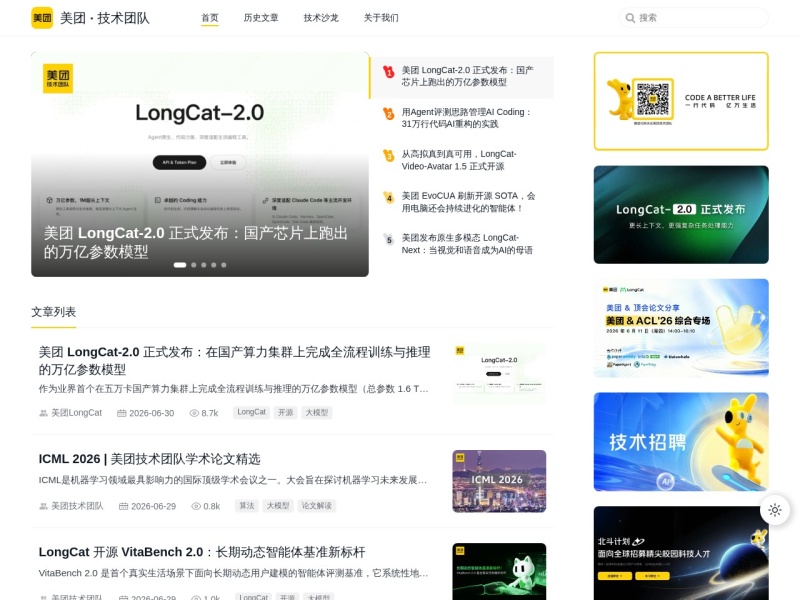Open ICML 2026 article thumbnail
The width and height of the screenshot is (800, 600).
click(x=499, y=481)
